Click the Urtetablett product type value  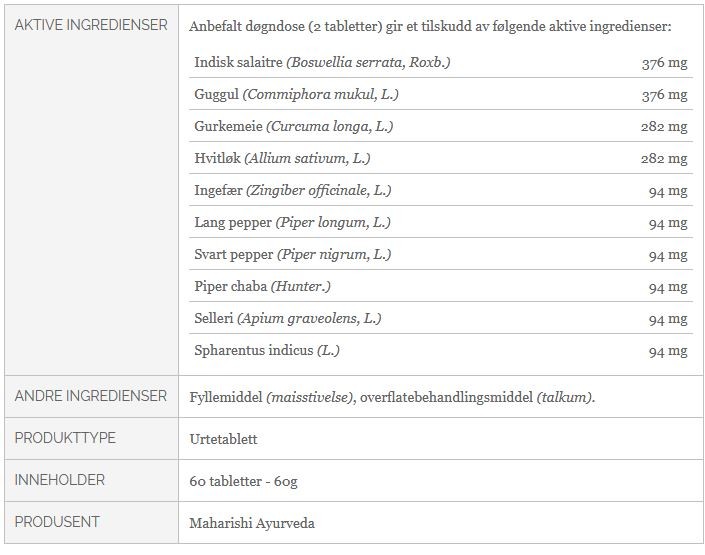click(x=220, y=439)
